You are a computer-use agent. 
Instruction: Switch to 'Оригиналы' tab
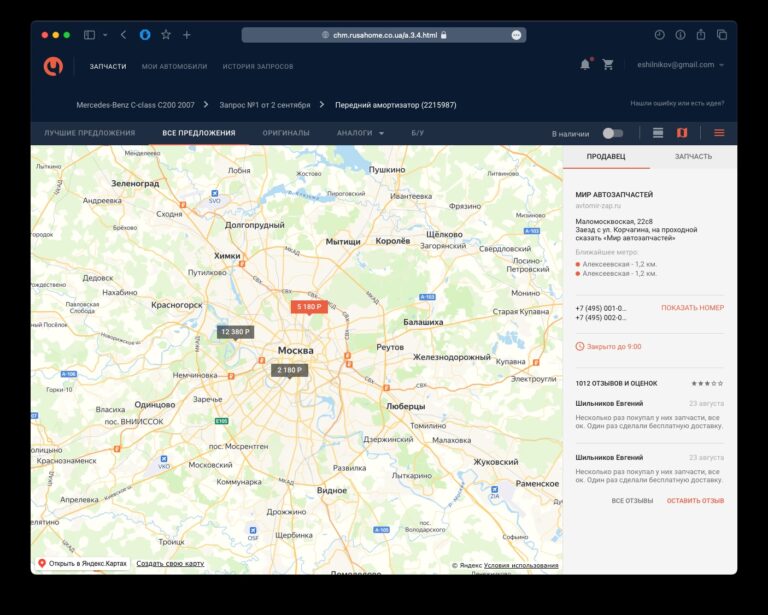(x=286, y=133)
